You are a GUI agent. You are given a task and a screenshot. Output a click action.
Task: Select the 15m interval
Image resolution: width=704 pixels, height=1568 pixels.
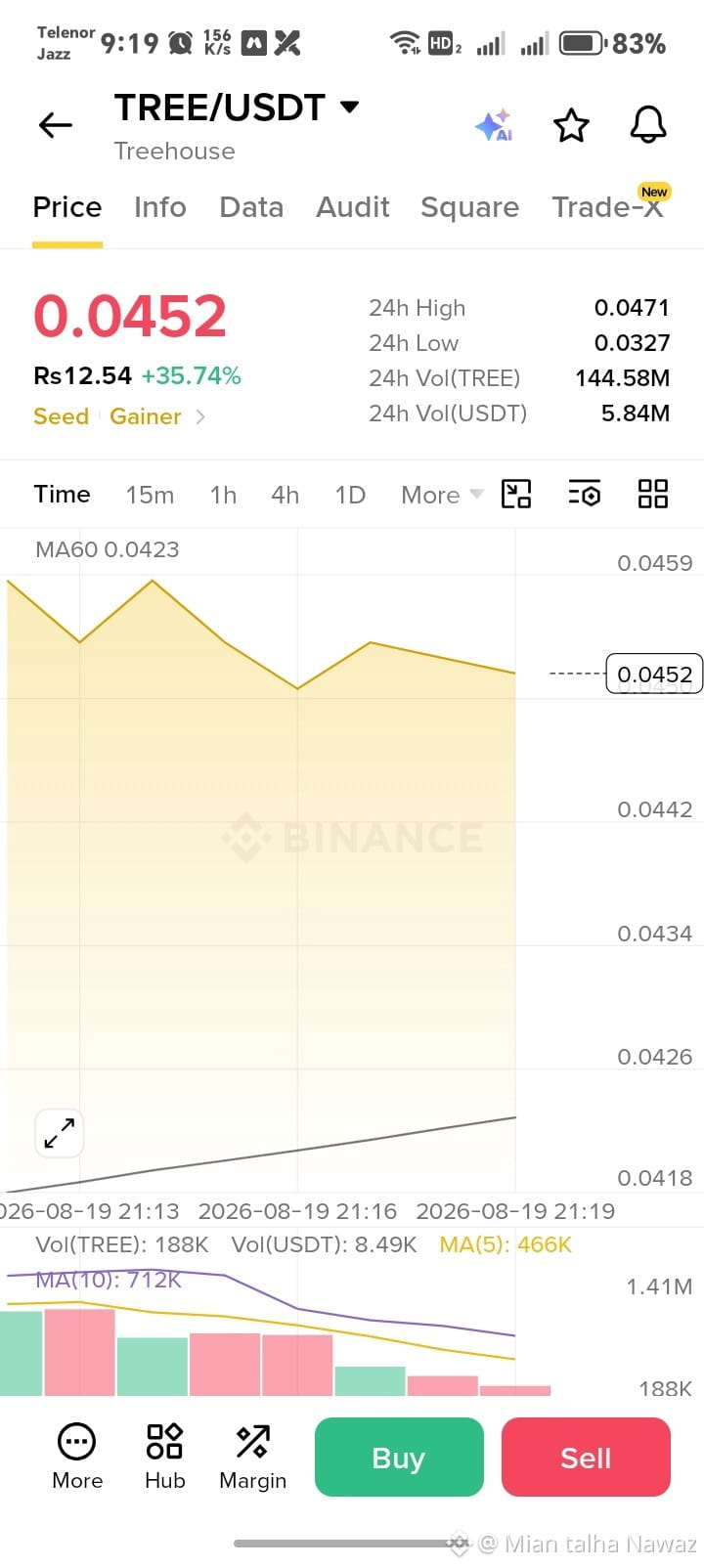point(150,495)
